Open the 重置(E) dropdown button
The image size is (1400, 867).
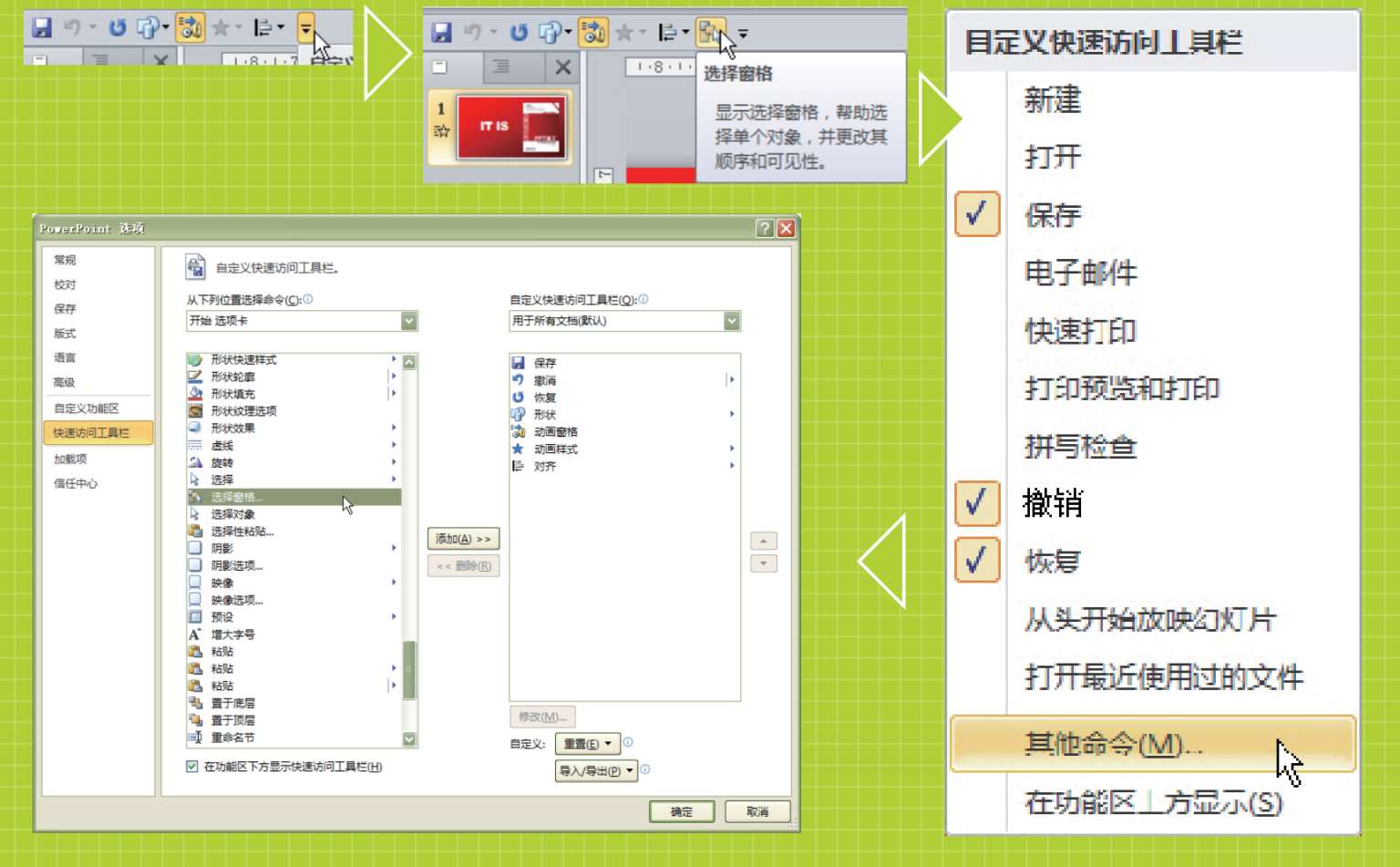(x=587, y=744)
